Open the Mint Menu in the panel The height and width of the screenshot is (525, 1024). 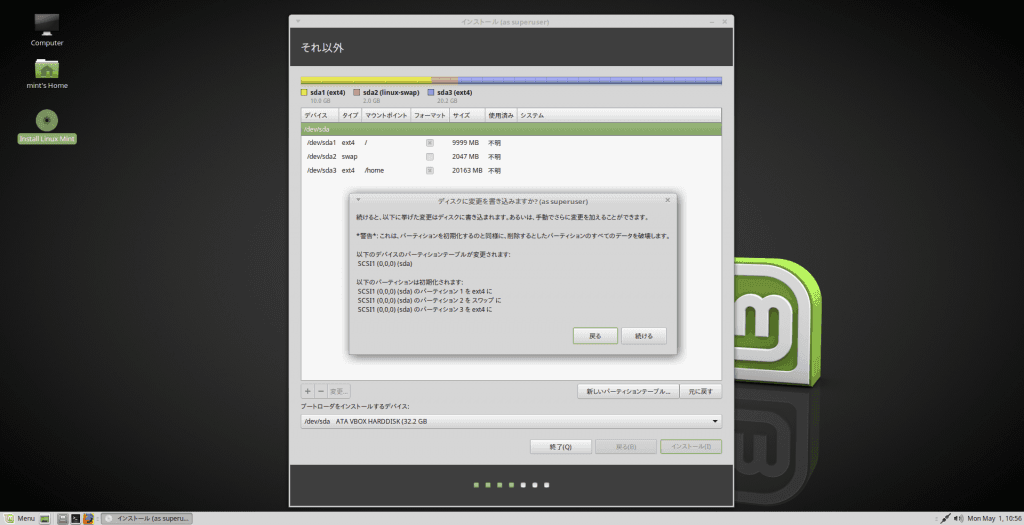tap(20, 518)
